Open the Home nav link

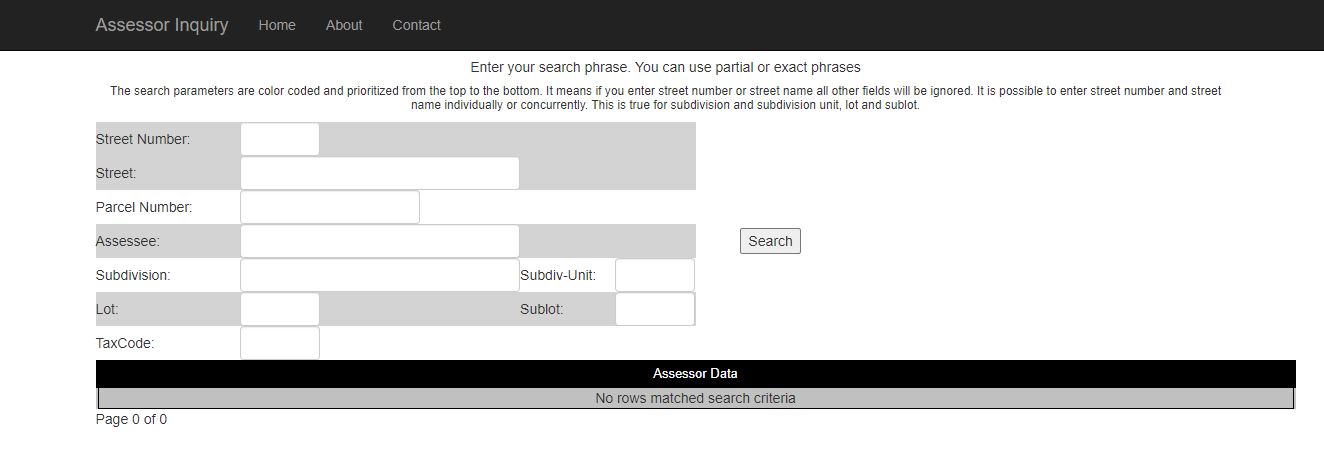point(277,25)
